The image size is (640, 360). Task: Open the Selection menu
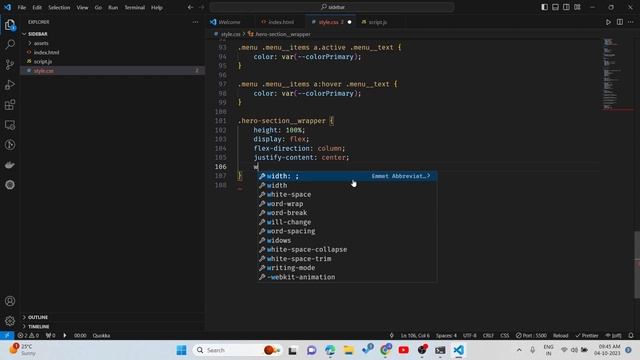(x=59, y=7)
